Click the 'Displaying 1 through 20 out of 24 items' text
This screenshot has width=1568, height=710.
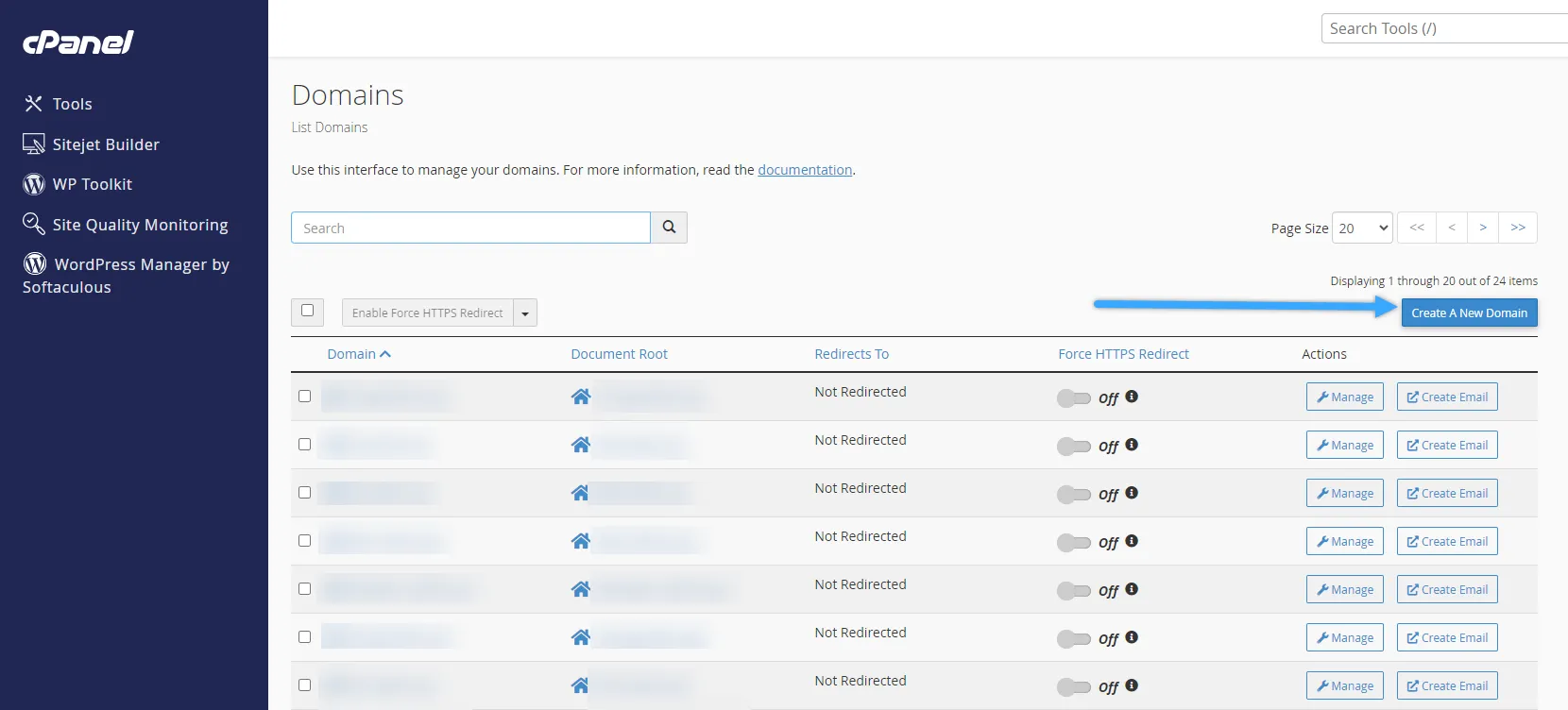pos(1434,280)
